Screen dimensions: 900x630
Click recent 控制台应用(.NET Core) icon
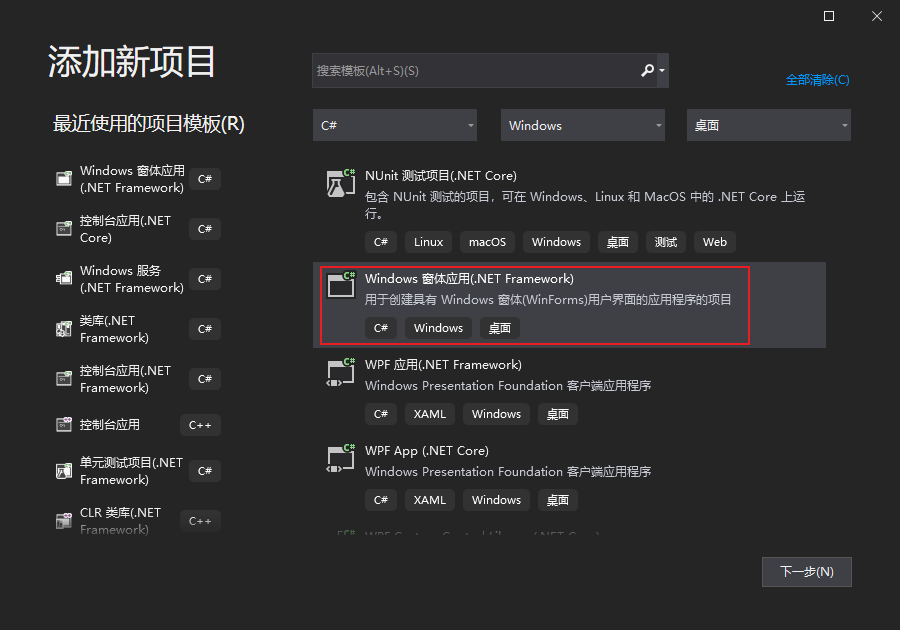(64, 228)
